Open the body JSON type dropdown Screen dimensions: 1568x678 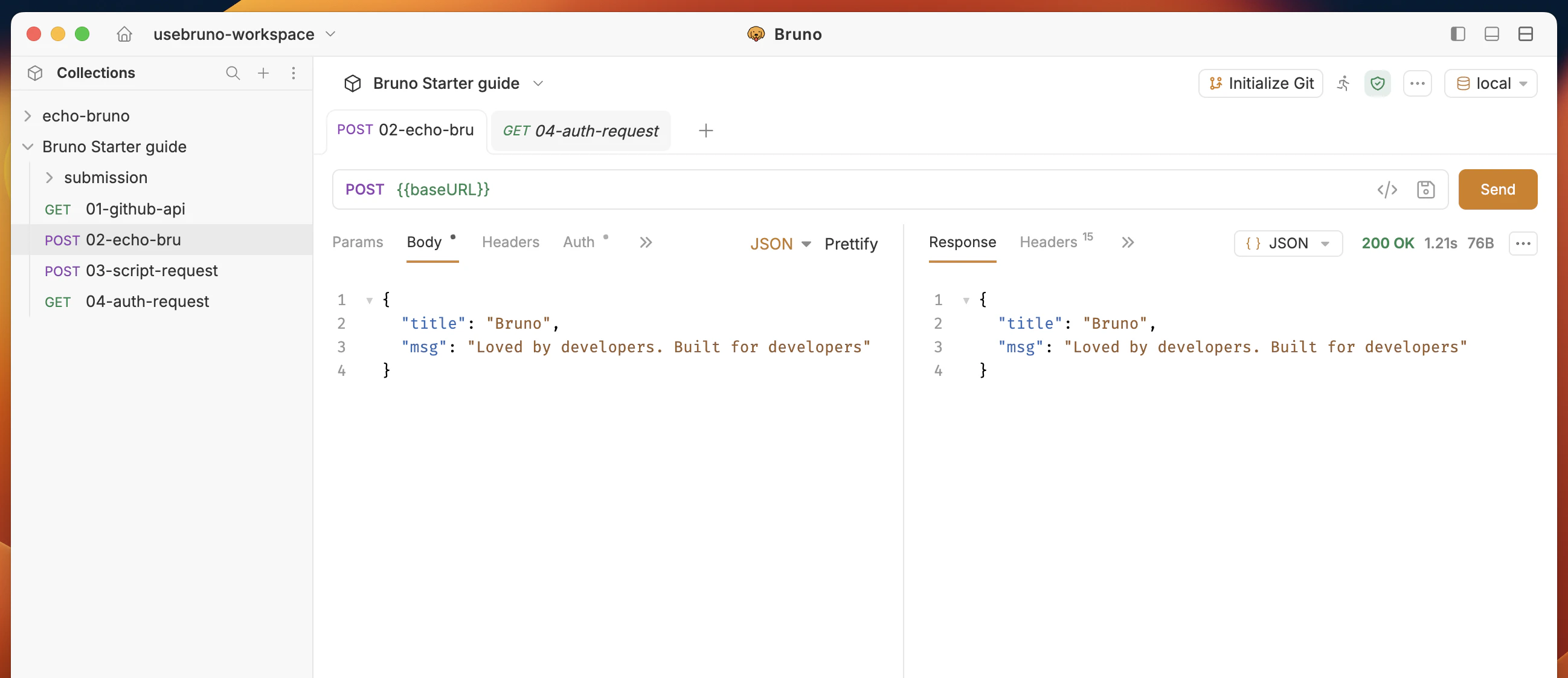780,244
